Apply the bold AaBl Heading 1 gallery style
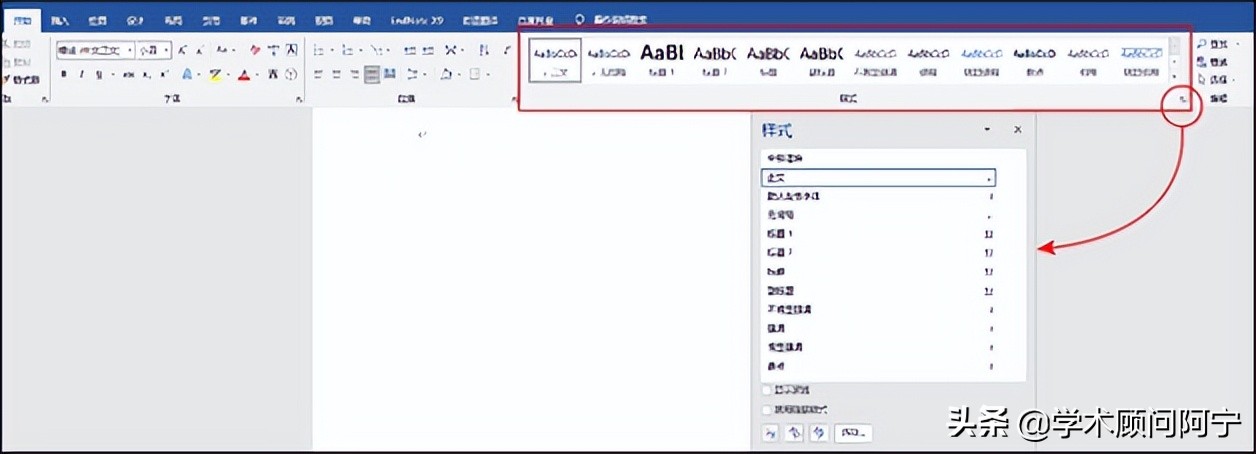1256x454 pixels. pyautogui.click(x=661, y=58)
